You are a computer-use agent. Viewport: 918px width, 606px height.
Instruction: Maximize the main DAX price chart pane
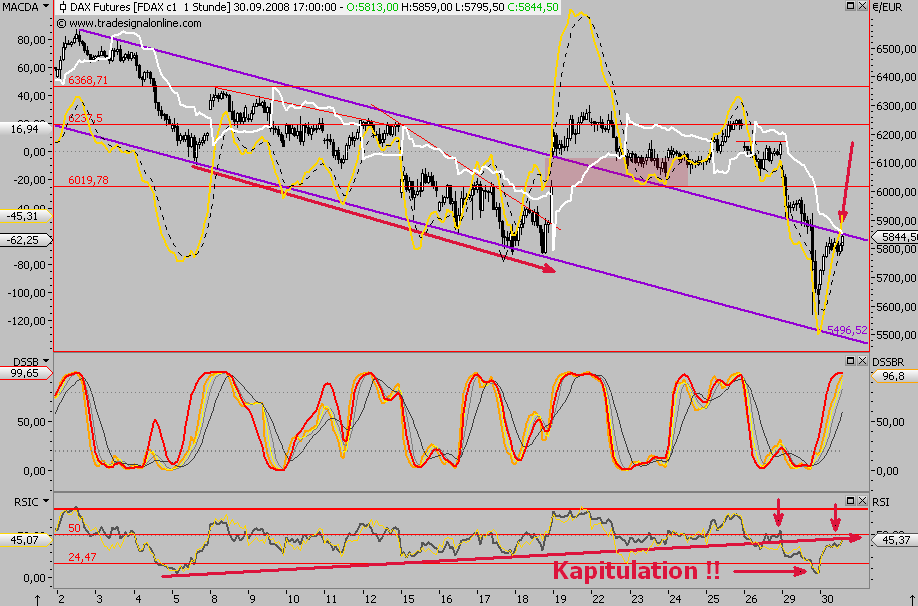851,6
